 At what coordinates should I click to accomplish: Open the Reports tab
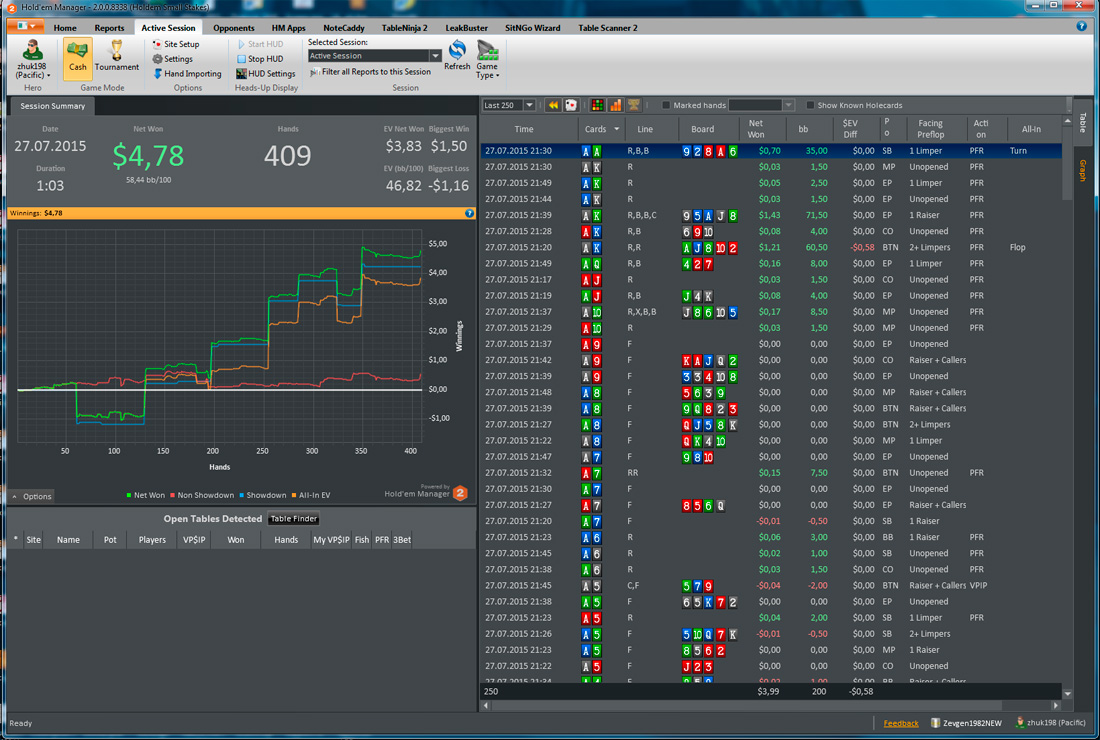click(109, 28)
